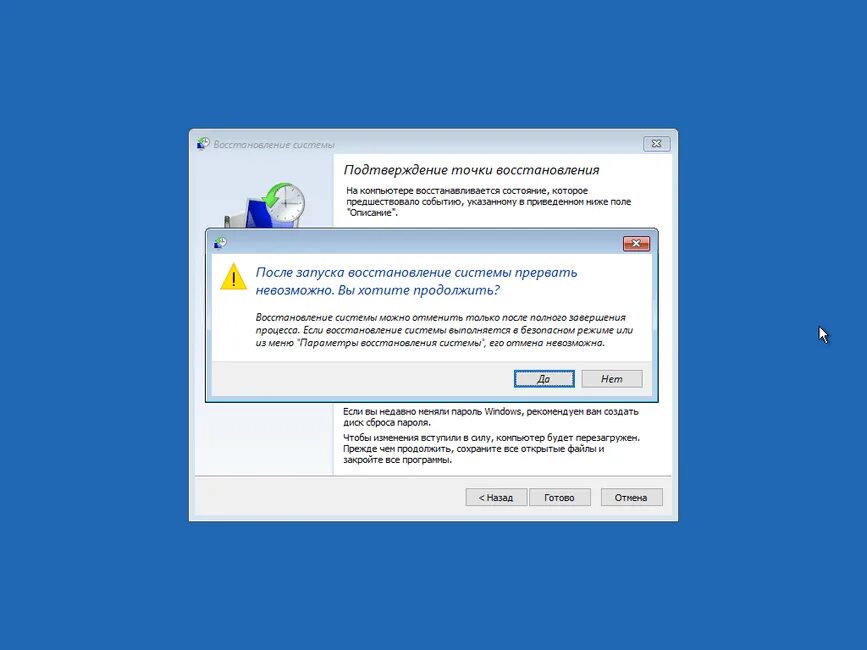
Task: Confirm the restore by clicking Да
Action: pos(544,379)
